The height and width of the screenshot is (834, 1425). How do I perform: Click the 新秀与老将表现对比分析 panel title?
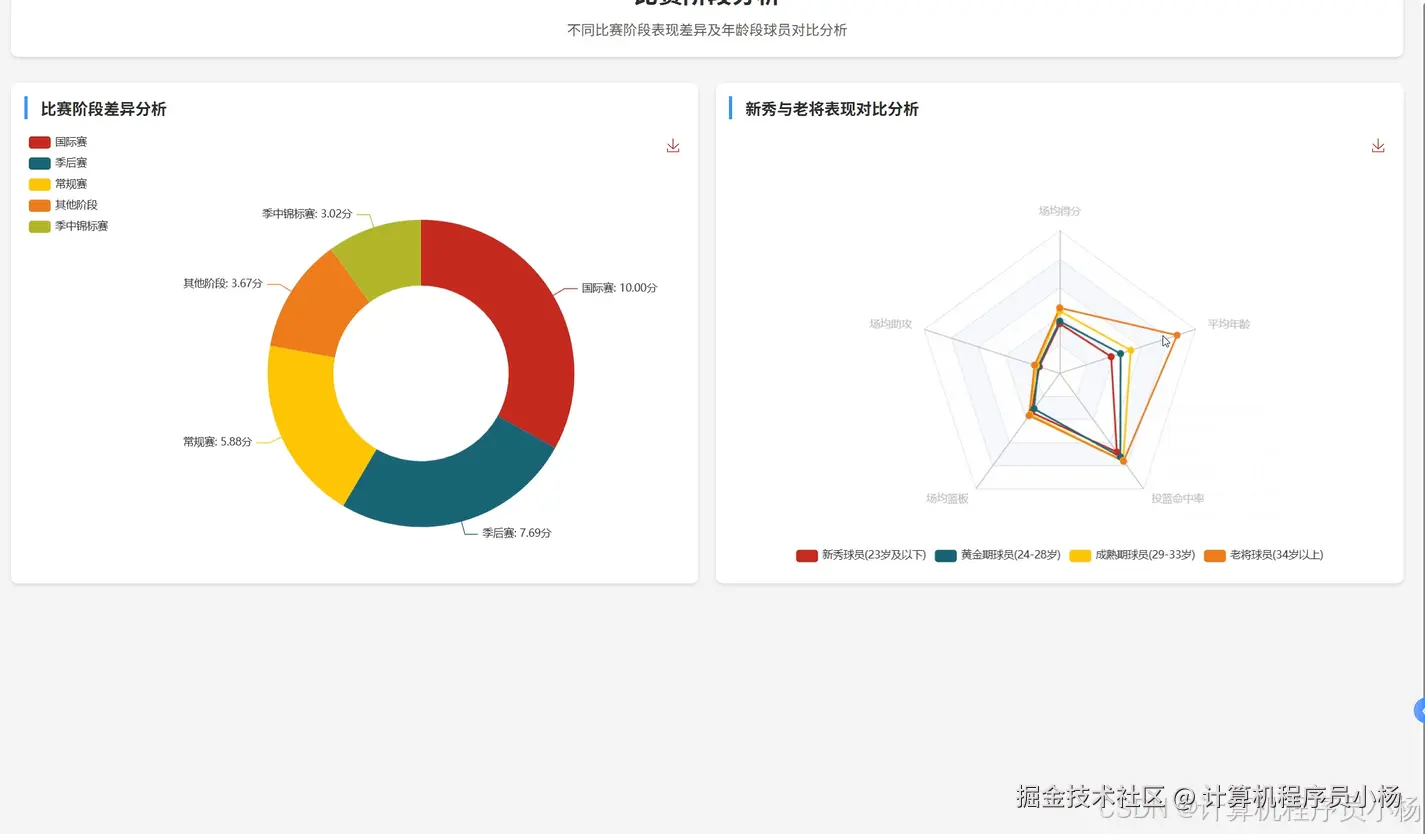pyautogui.click(x=831, y=109)
